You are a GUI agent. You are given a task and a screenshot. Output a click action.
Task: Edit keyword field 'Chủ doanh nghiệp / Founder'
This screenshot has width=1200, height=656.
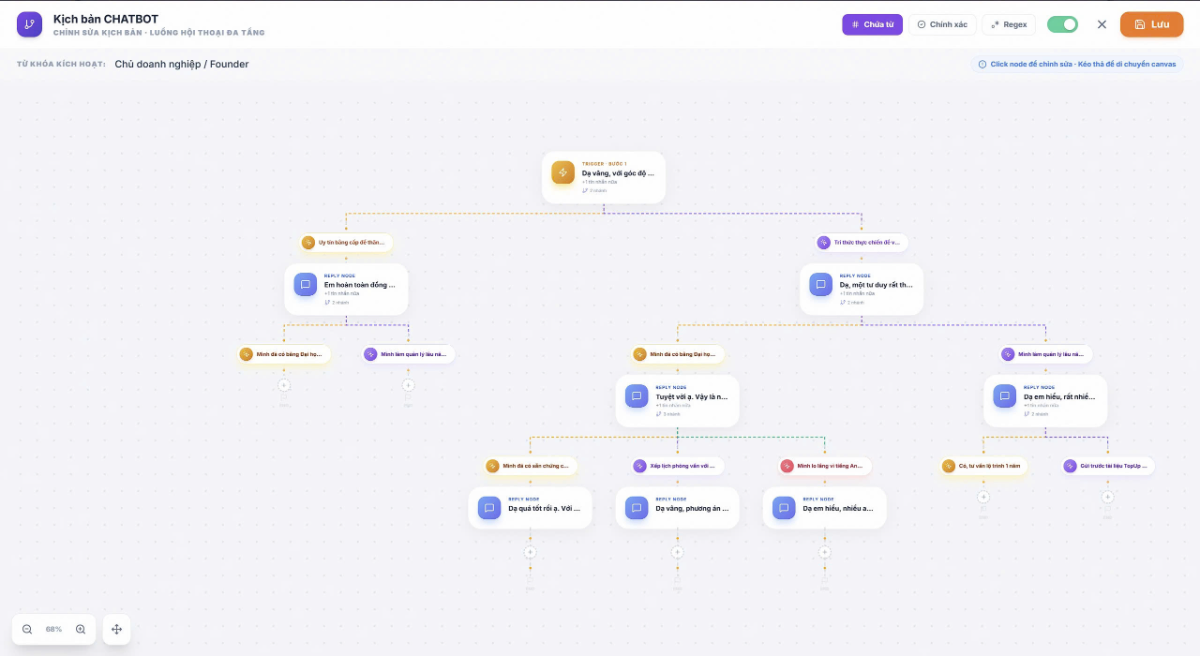click(182, 64)
